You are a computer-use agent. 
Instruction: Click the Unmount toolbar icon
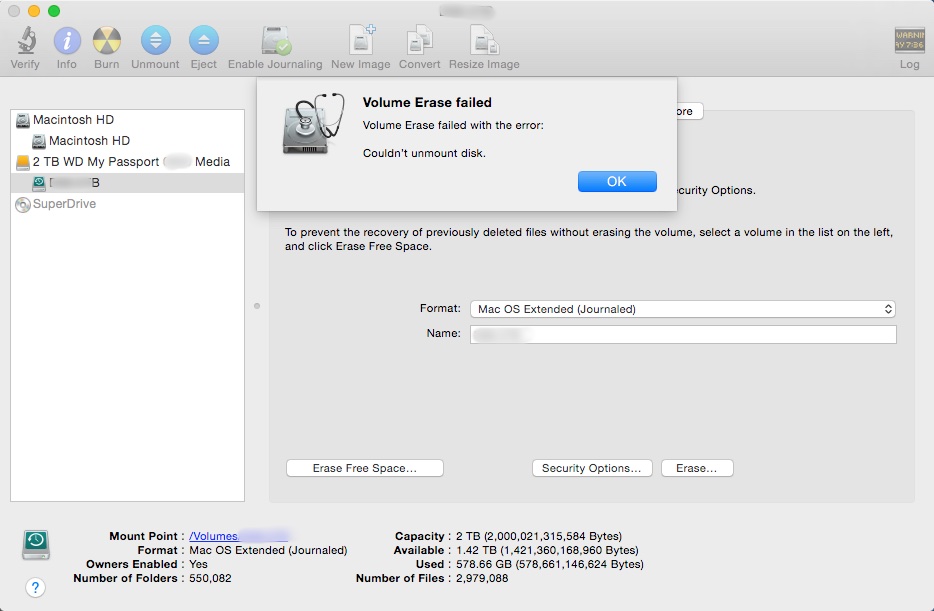(155, 40)
